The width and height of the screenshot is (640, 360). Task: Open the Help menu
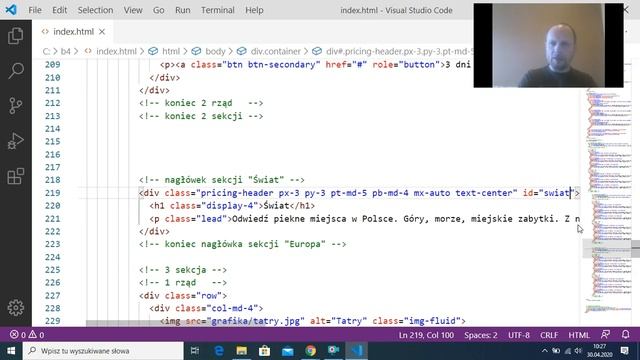pyautogui.click(x=254, y=10)
